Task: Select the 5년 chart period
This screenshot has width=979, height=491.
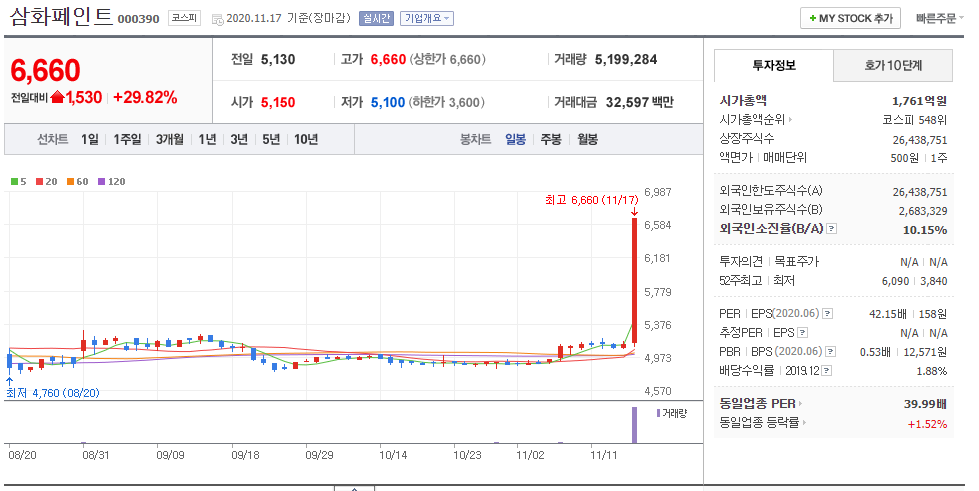Action: click(271, 139)
